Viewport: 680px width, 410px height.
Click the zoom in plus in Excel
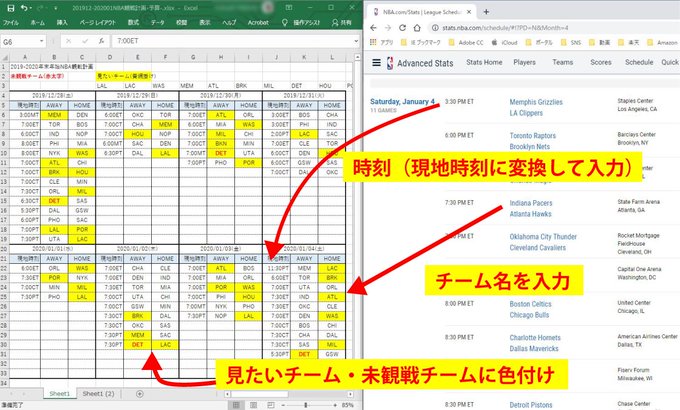(335, 405)
